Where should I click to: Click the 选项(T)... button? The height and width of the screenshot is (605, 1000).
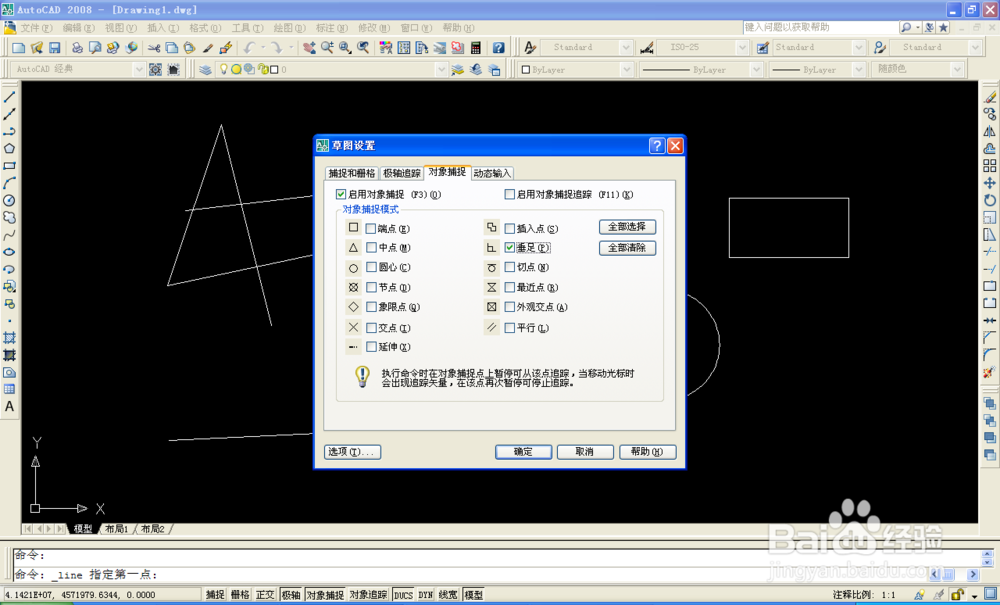click(353, 452)
